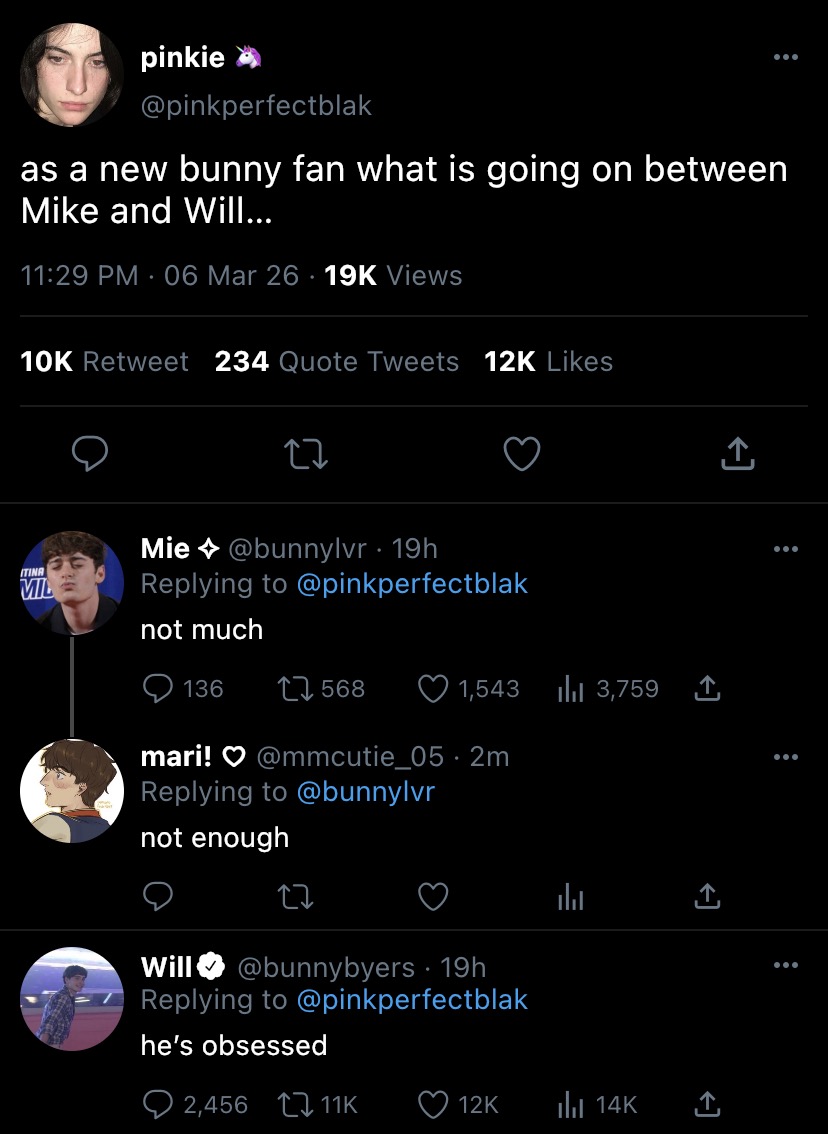Retweet mari's "not enough" reply
Screen dimensions: 828x1134
coord(293,898)
